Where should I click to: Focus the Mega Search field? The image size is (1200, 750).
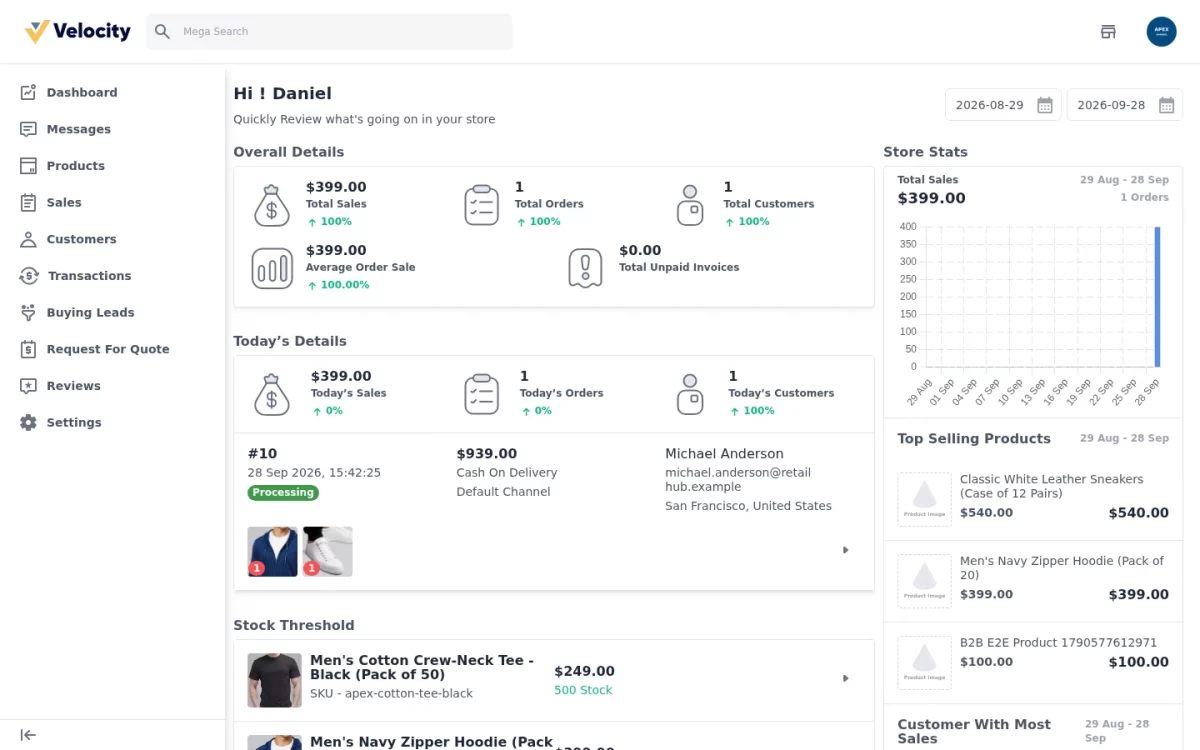pos(329,32)
